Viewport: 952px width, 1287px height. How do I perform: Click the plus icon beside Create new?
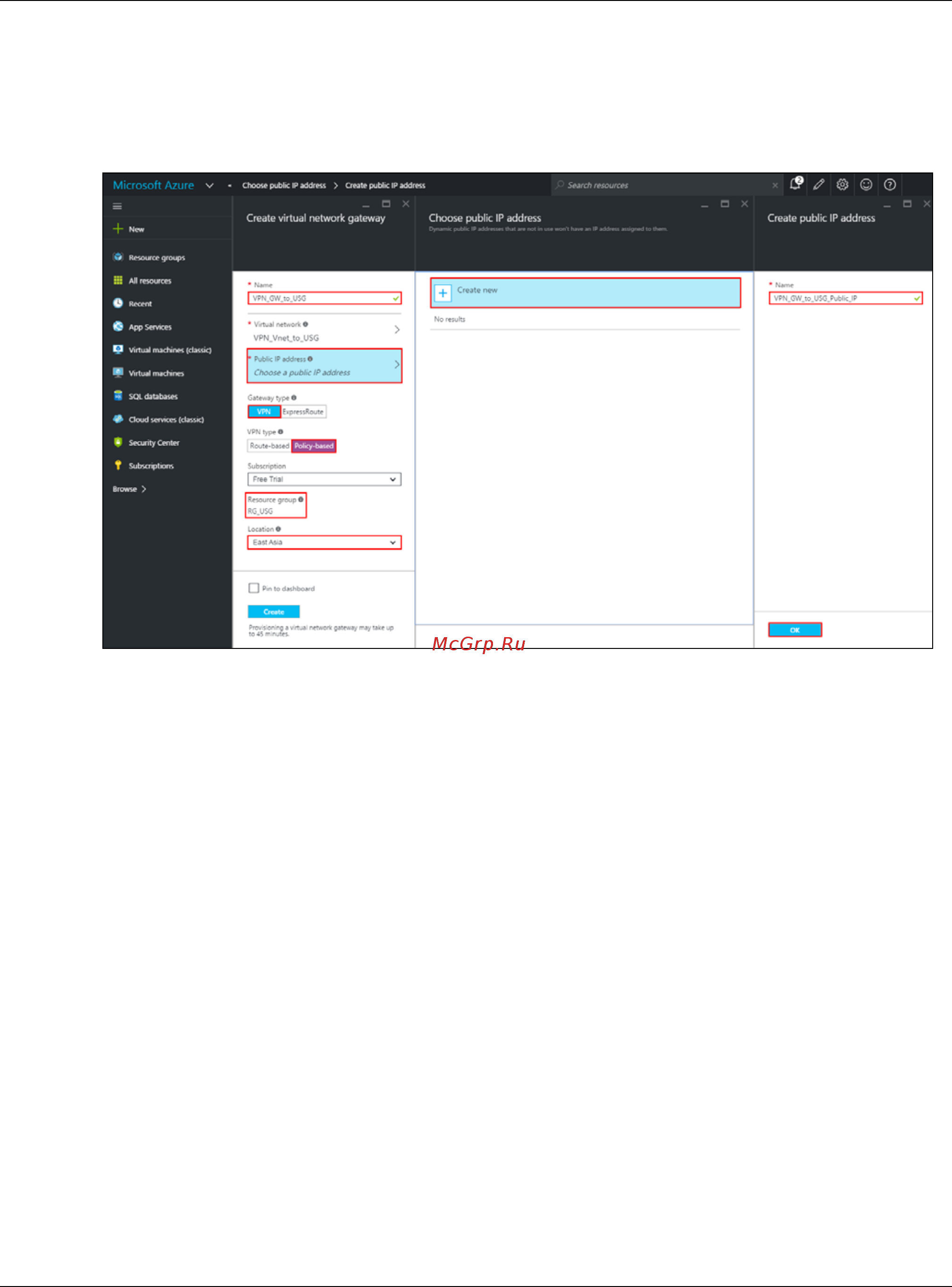pos(443,293)
